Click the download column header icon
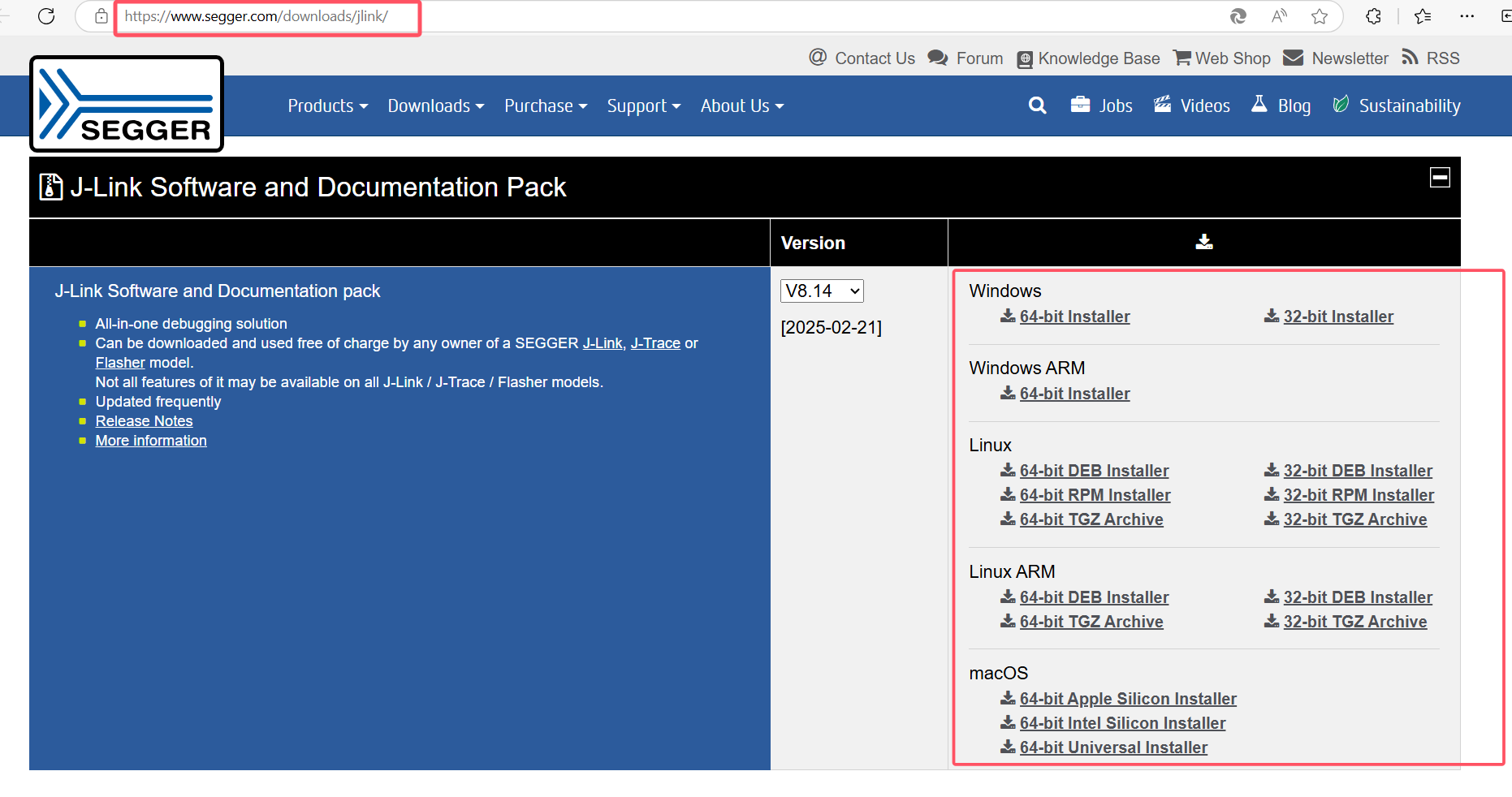1512x797 pixels. [1204, 242]
